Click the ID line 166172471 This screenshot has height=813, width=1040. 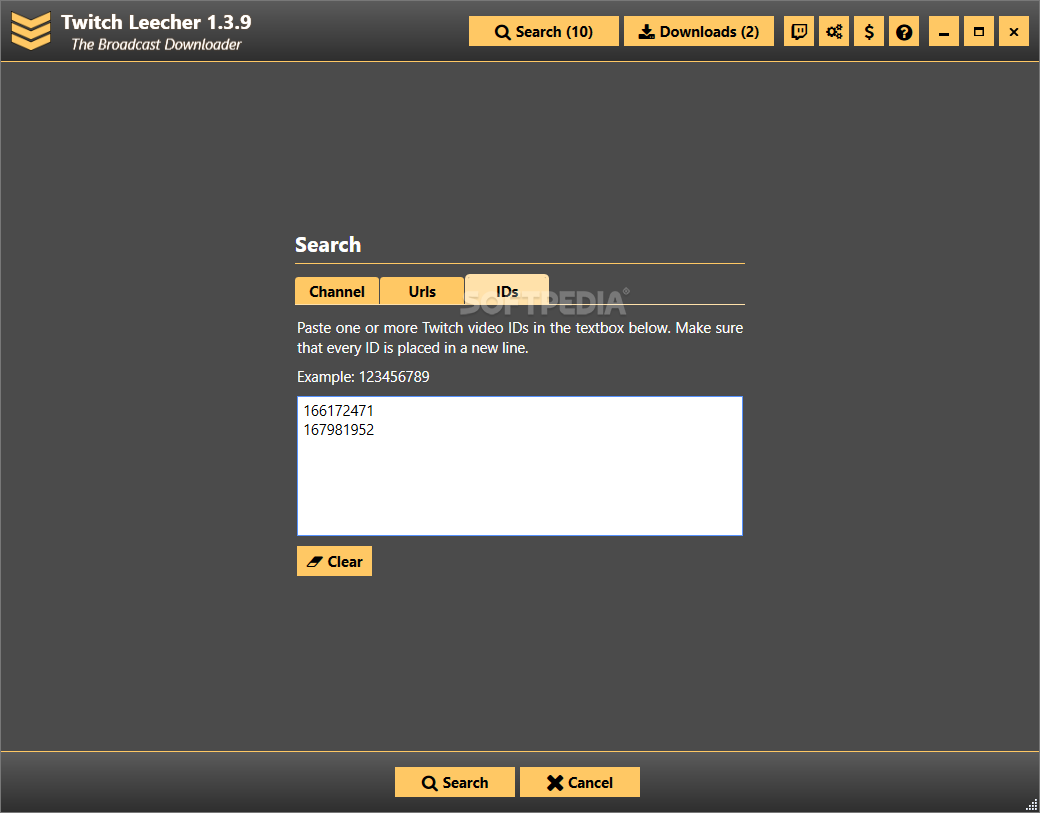tap(338, 411)
